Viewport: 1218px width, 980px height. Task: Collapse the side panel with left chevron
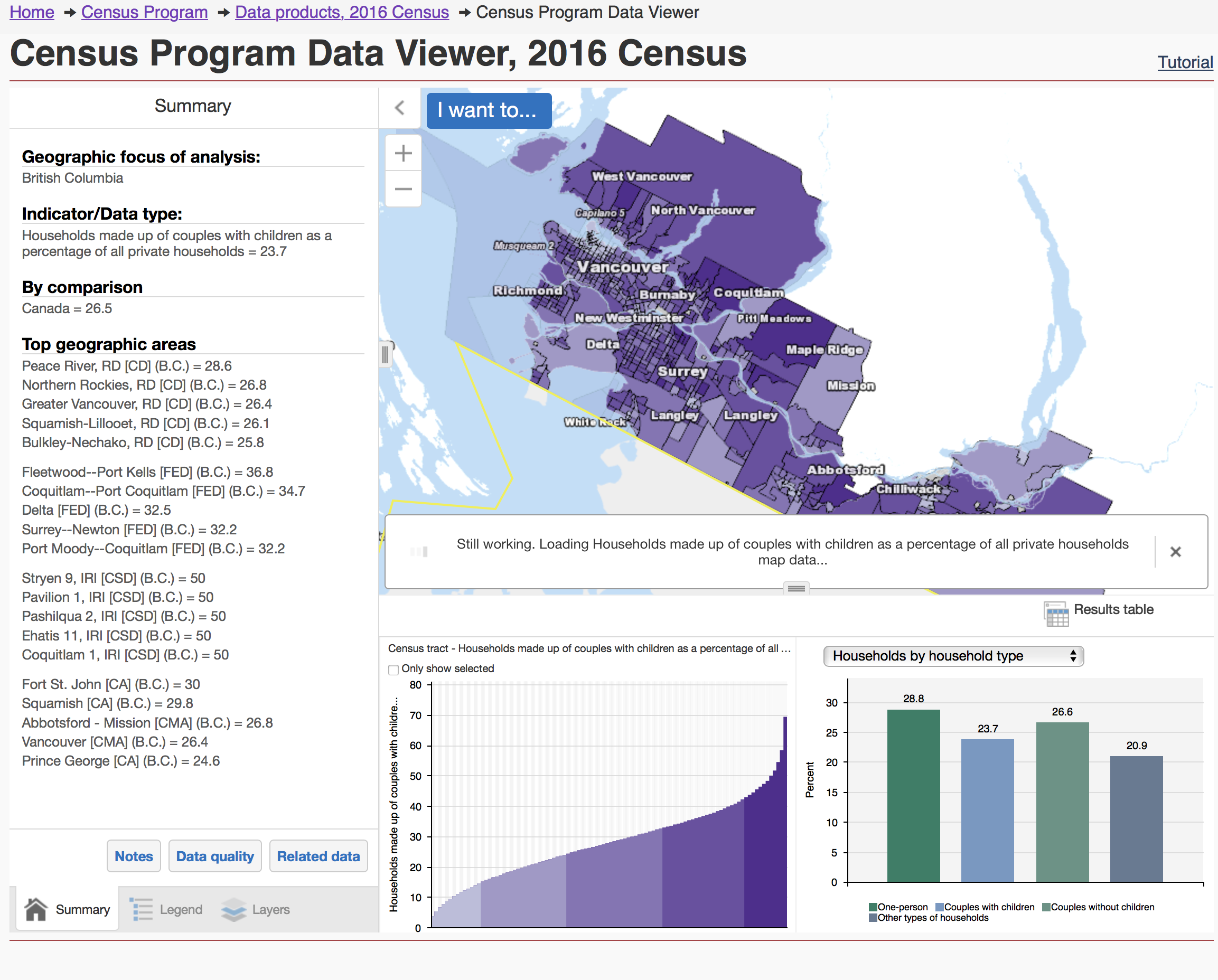[400, 108]
